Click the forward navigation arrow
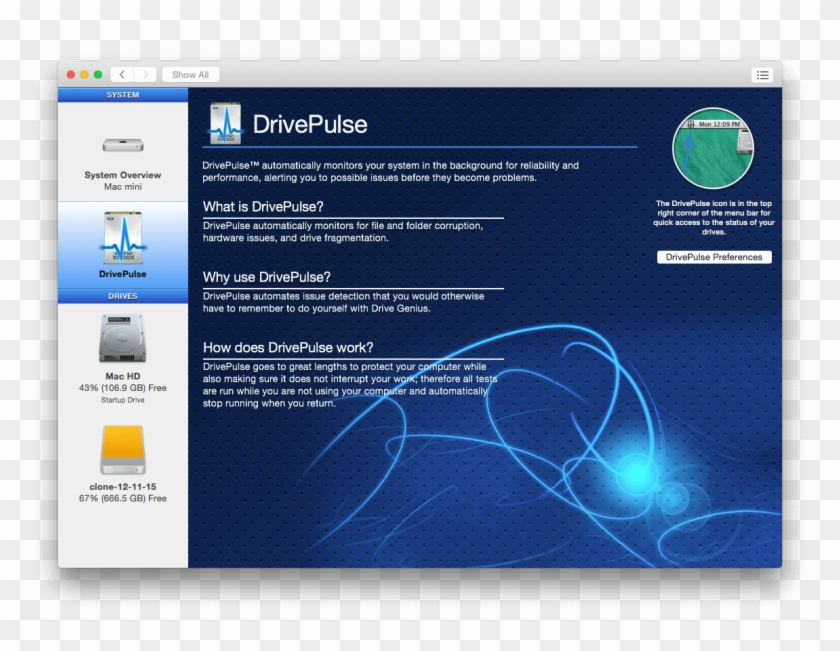 145,74
